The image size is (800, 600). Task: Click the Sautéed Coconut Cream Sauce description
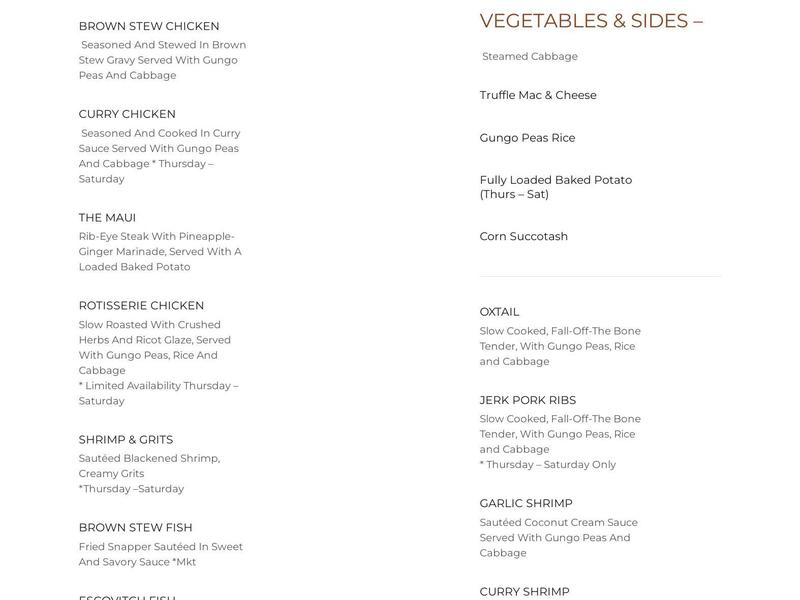tap(558, 538)
